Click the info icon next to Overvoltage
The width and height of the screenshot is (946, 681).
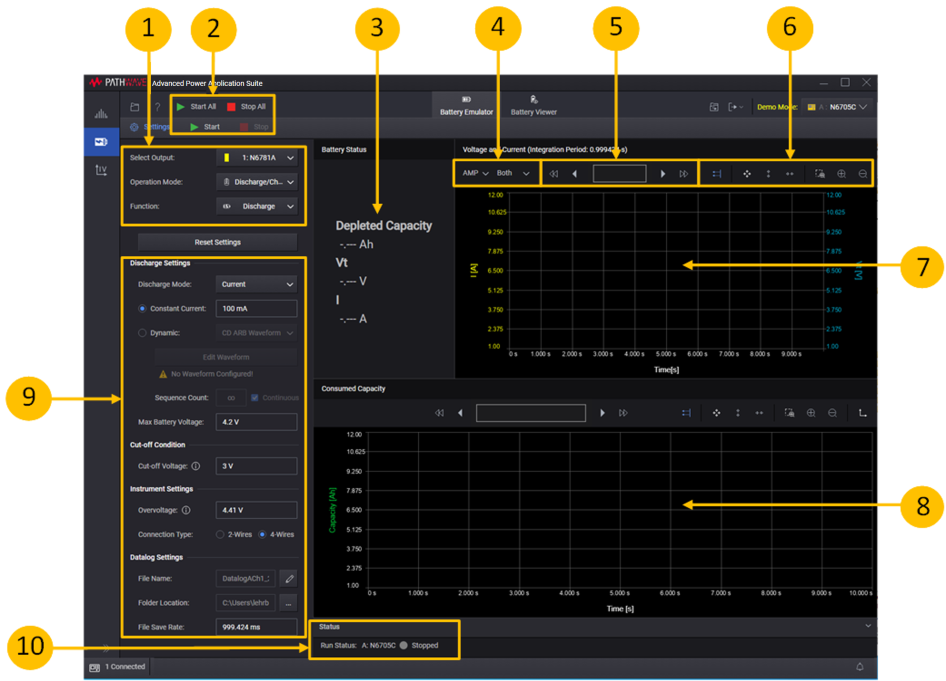coord(186,510)
